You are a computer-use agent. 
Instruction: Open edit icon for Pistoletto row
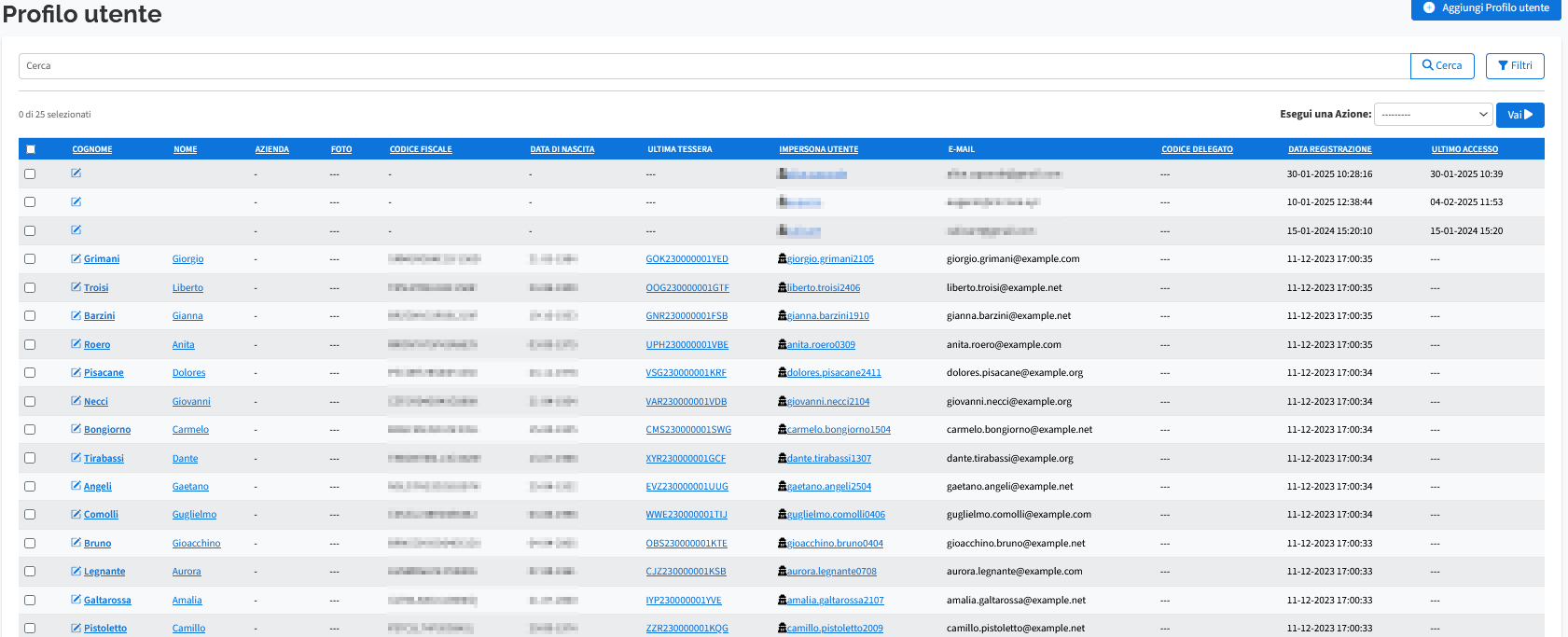pos(76,628)
